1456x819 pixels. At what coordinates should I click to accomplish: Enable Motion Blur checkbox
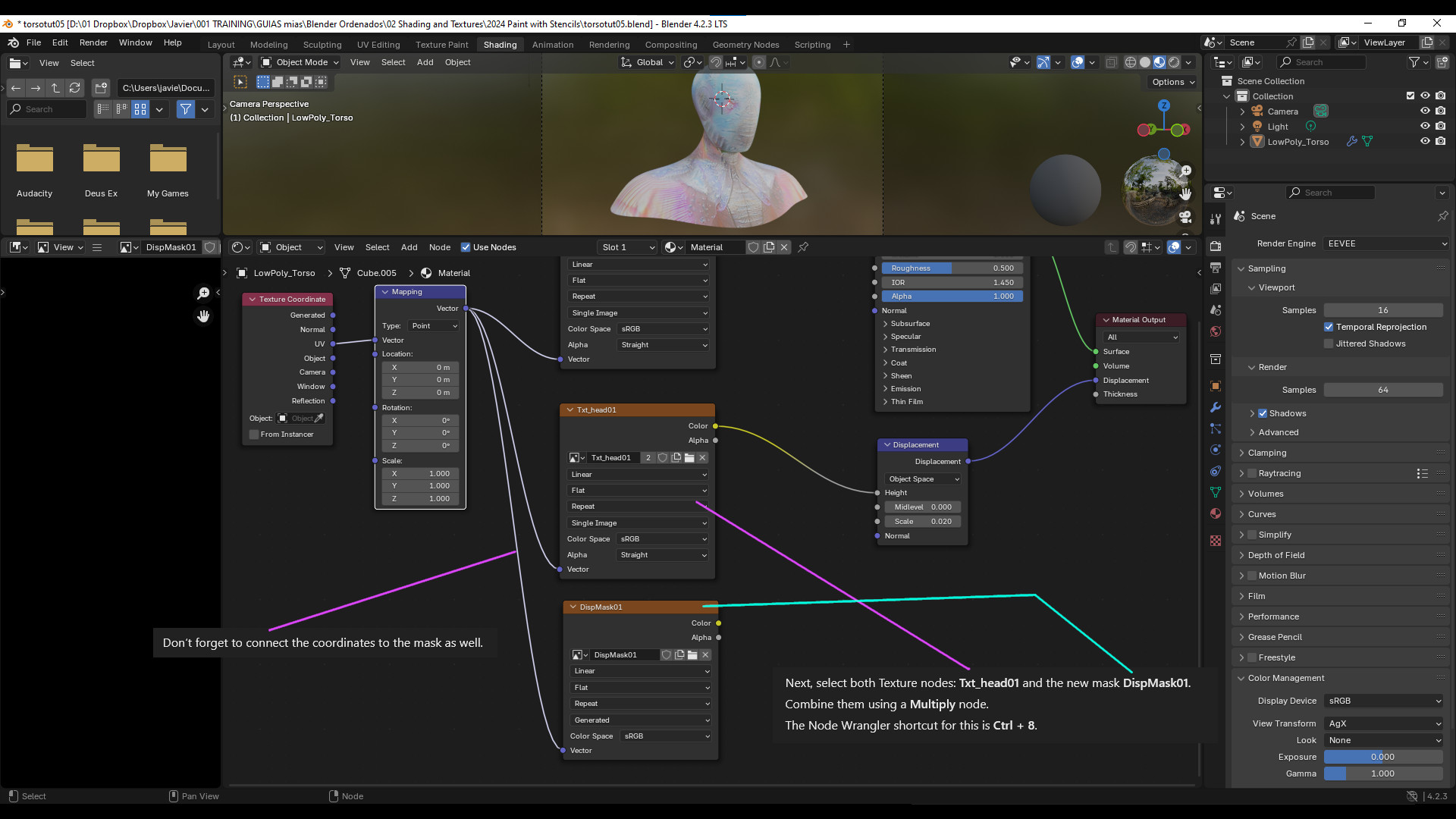(x=1252, y=576)
